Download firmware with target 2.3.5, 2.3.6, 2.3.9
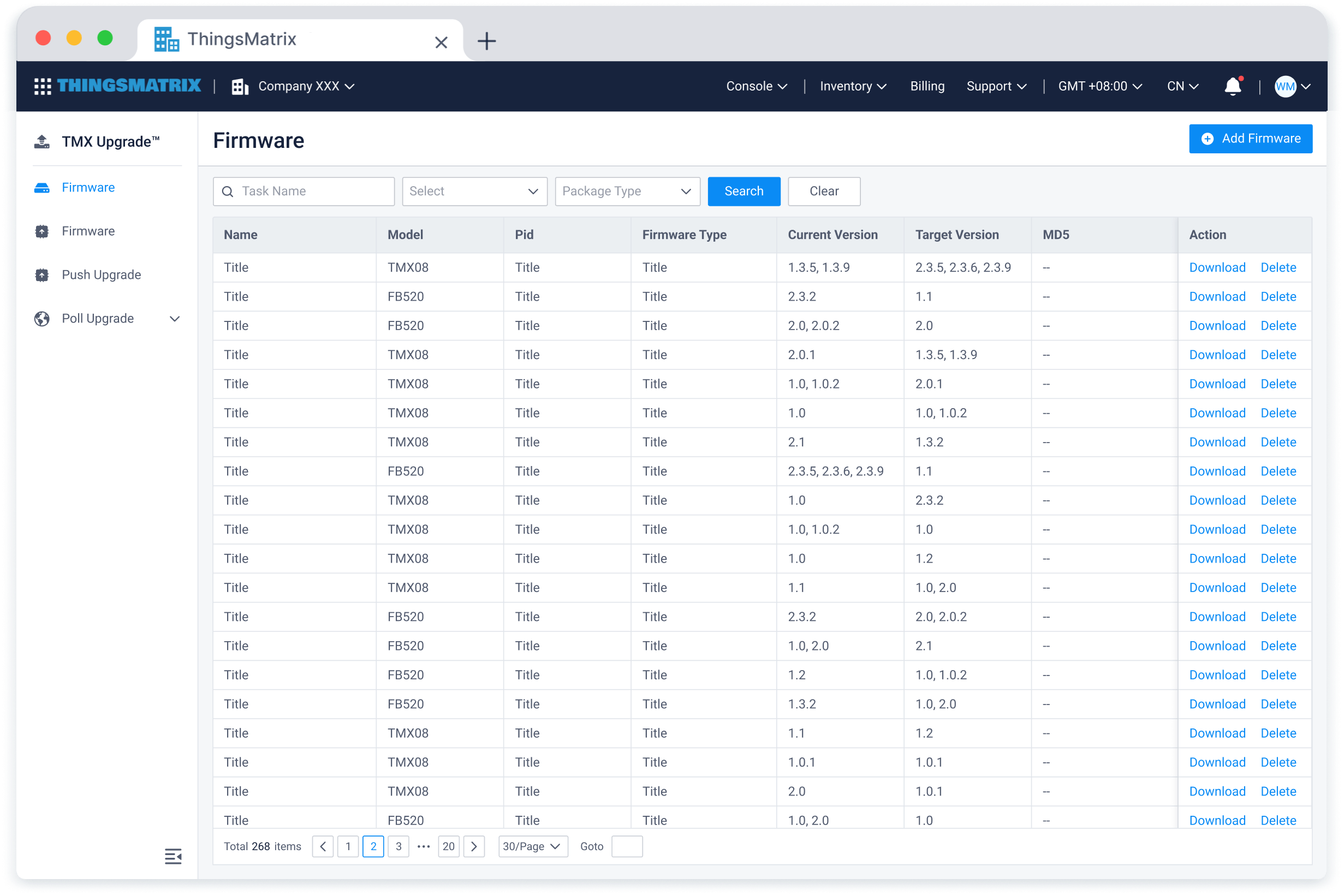The width and height of the screenshot is (1344, 896). click(1217, 267)
